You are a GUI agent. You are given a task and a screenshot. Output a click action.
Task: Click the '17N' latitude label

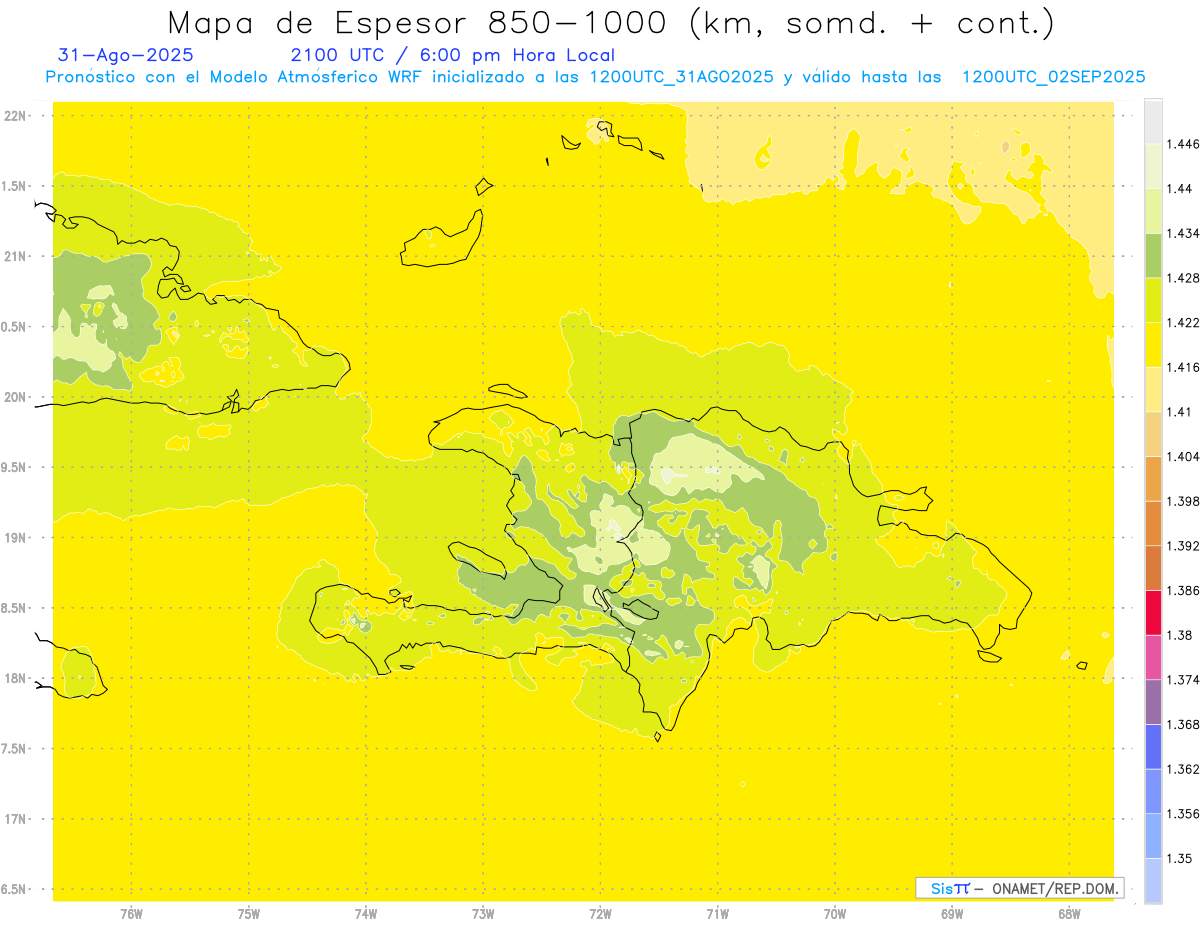coord(15,820)
